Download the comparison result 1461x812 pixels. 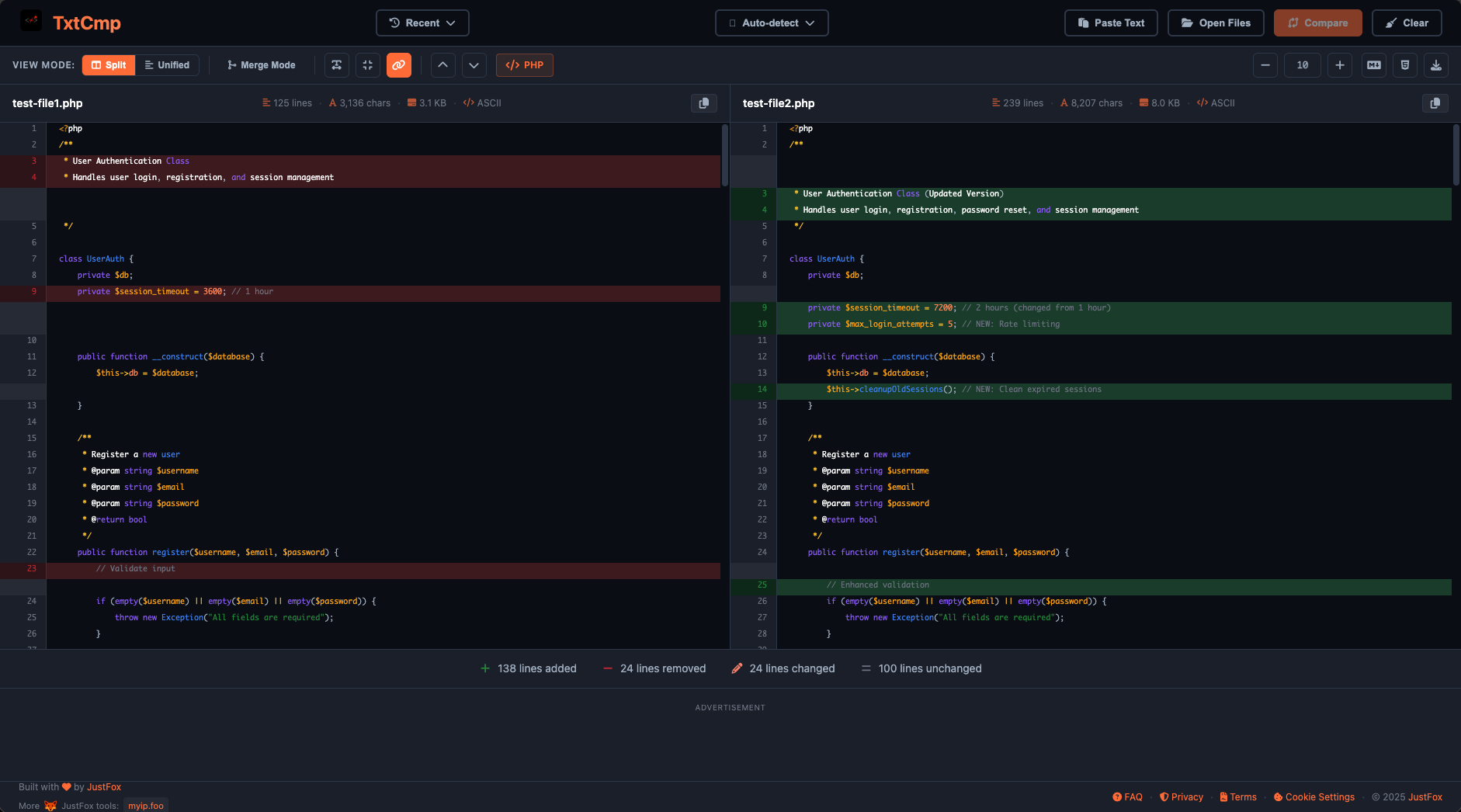pos(1435,65)
